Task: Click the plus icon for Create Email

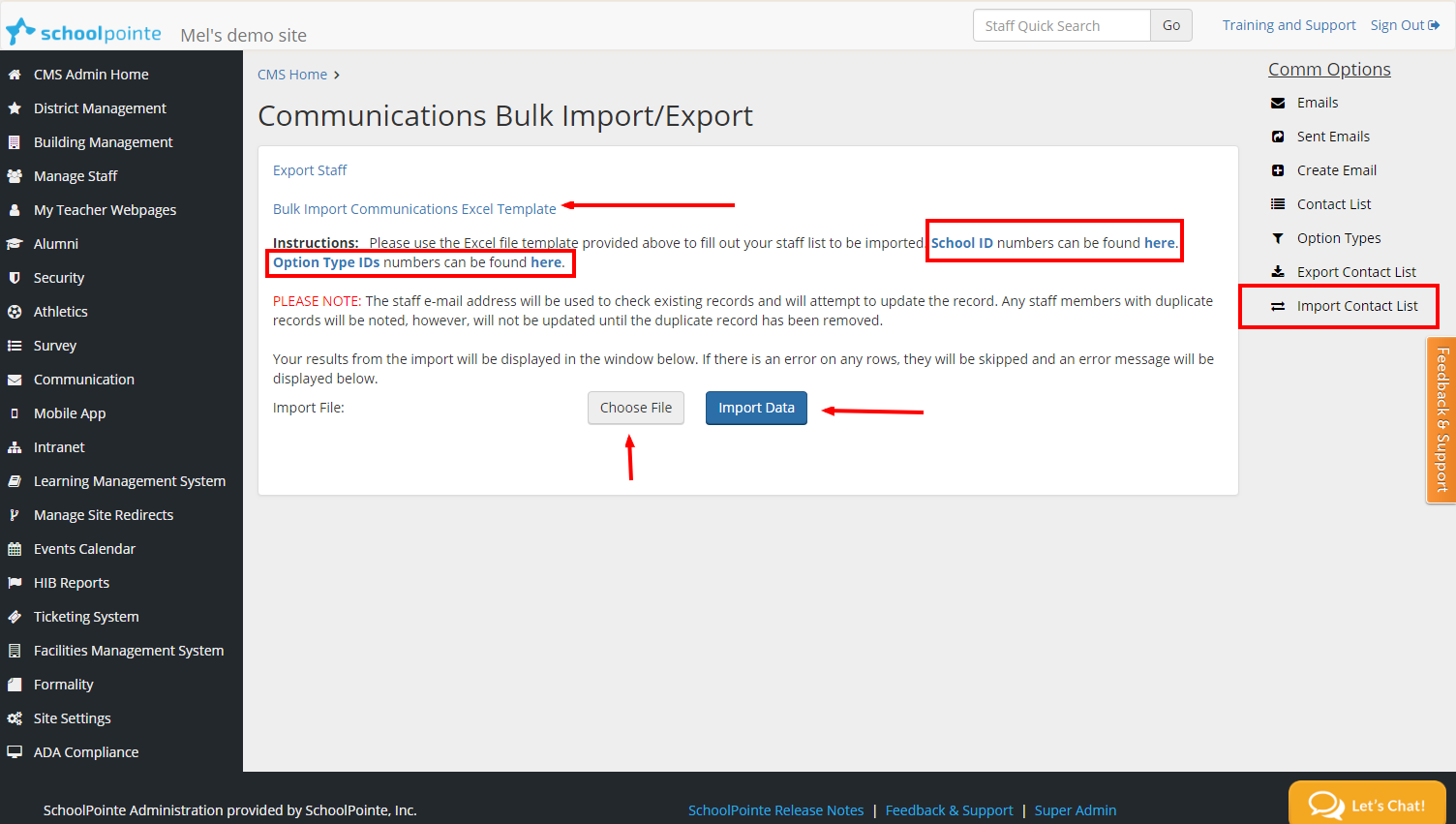Action: [1278, 170]
